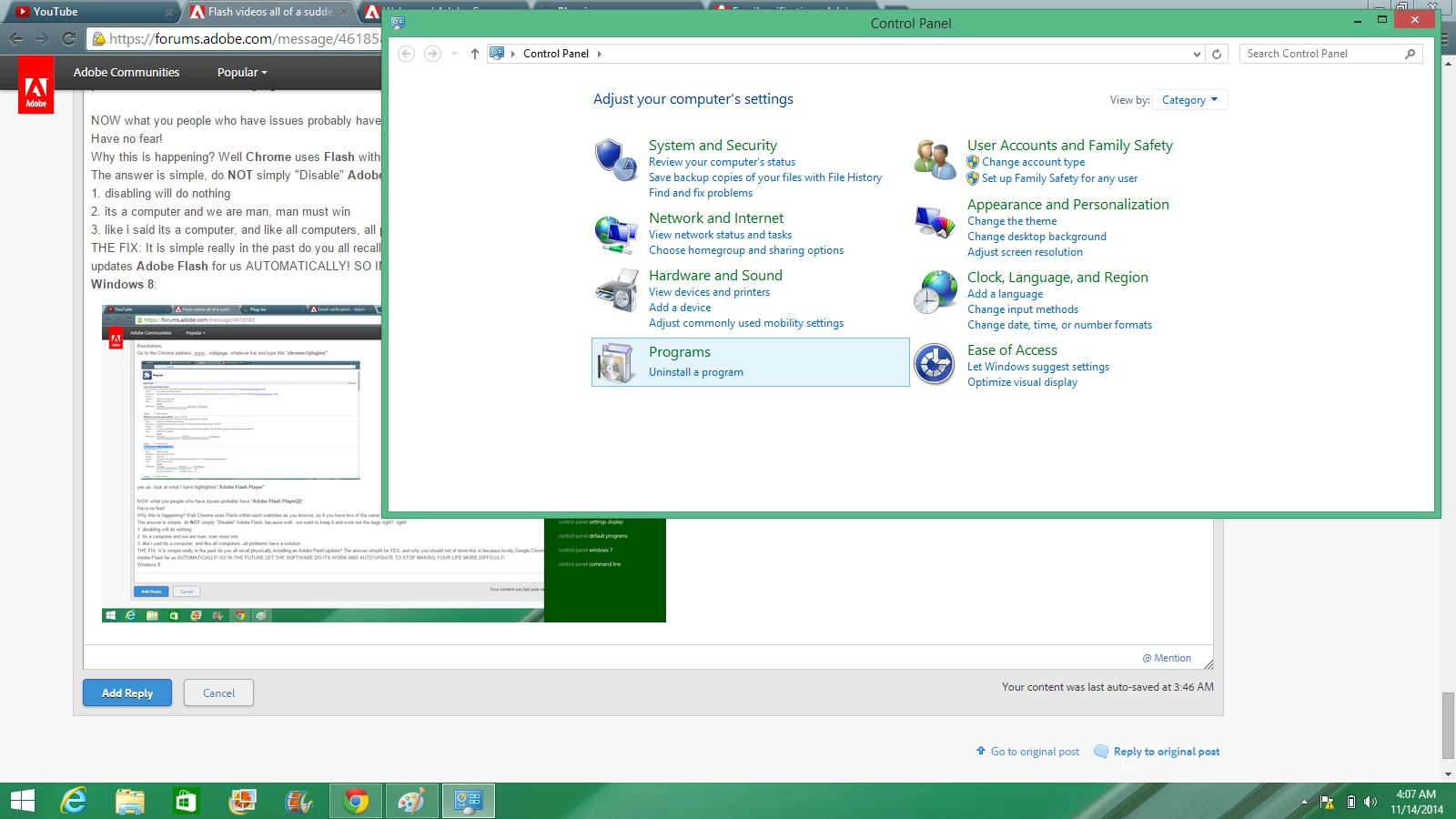The height and width of the screenshot is (819, 1456).
Task: Click in the Search Control Panel field
Action: 1321,54
